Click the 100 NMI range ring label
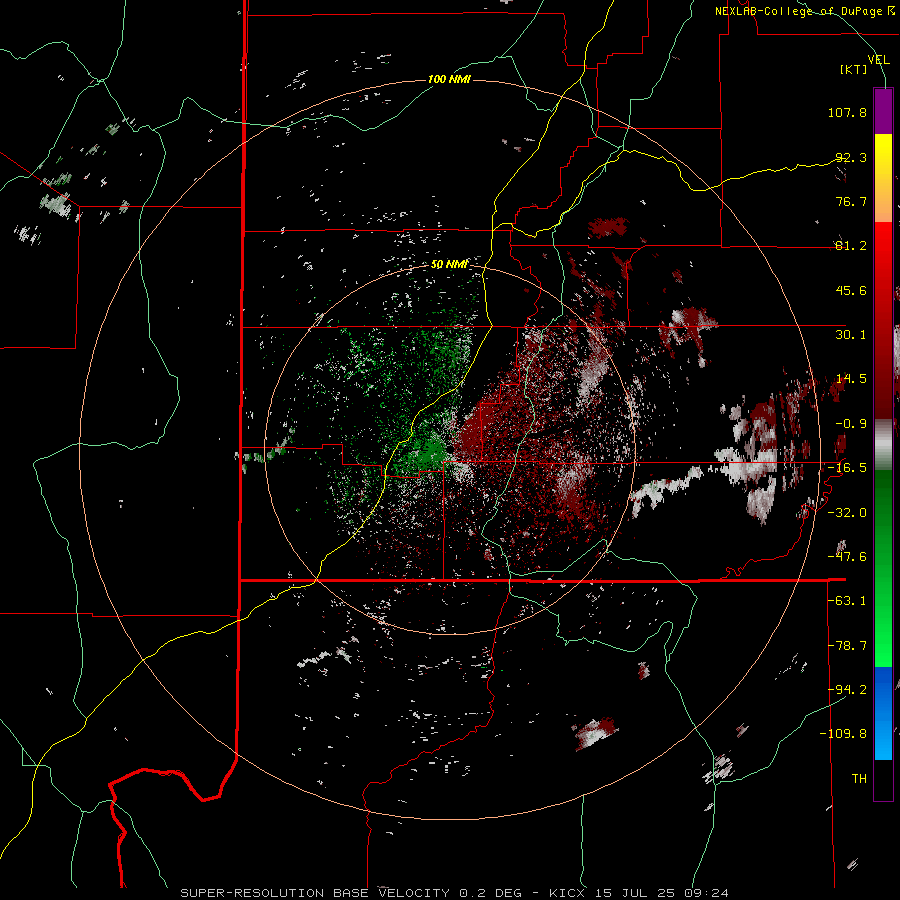The height and width of the screenshot is (900, 900). point(449,79)
